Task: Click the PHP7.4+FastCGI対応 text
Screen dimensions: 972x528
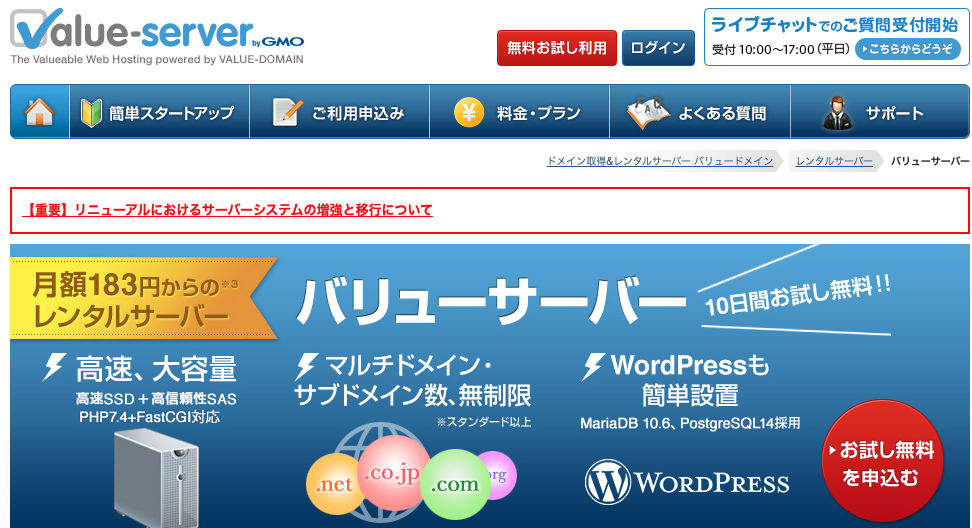Action: point(149,417)
